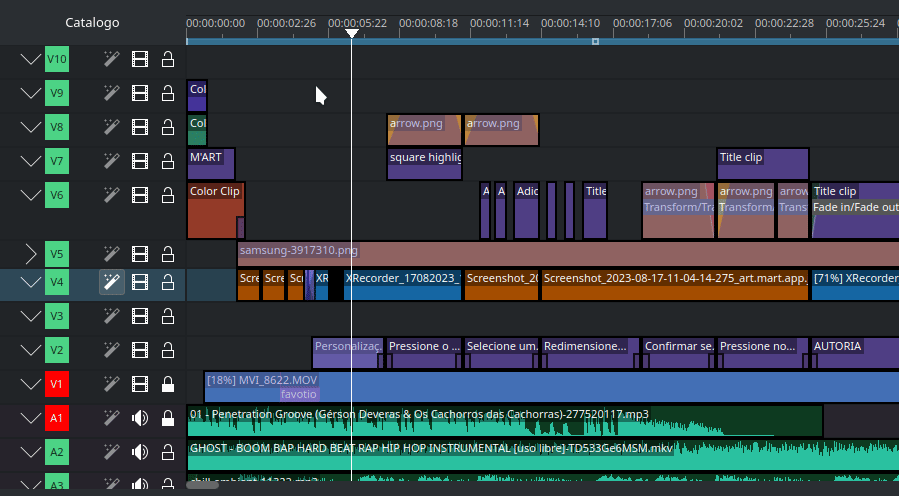Image resolution: width=899 pixels, height=496 pixels.
Task: Collapse track V6 using its chevron
Action: 30,195
